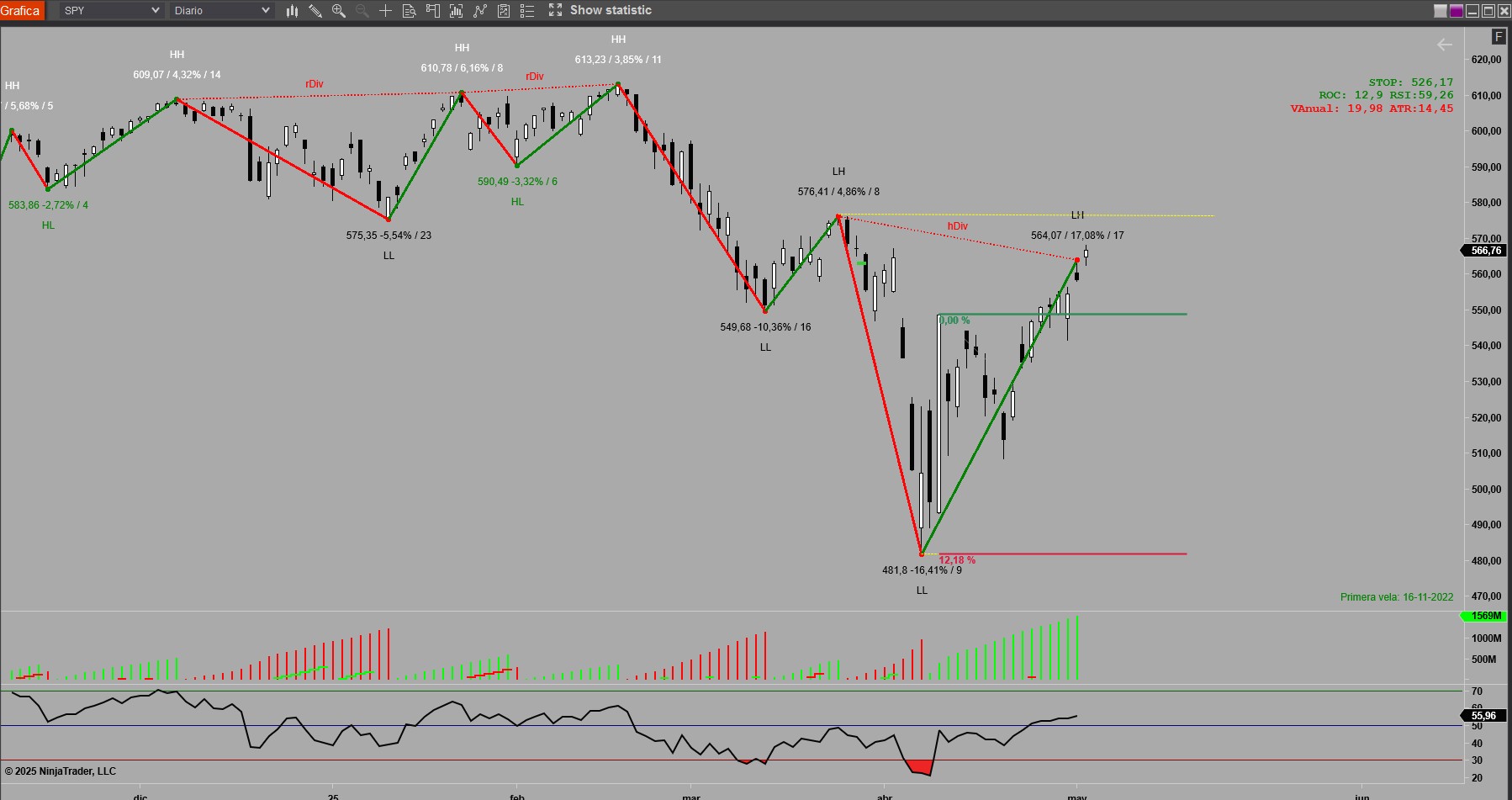Click the 550,00 price axis label
Screen dimensions: 1512x800
pos(1486,310)
